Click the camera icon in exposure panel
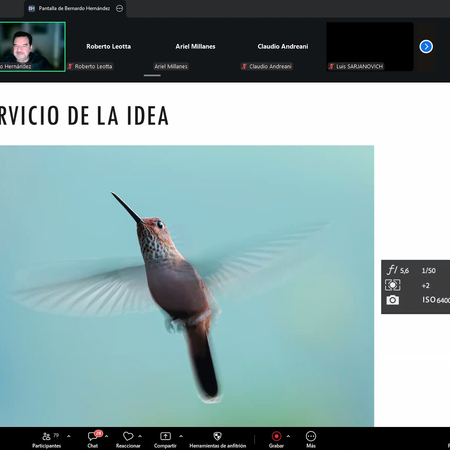The image size is (450, 450). pyautogui.click(x=393, y=300)
